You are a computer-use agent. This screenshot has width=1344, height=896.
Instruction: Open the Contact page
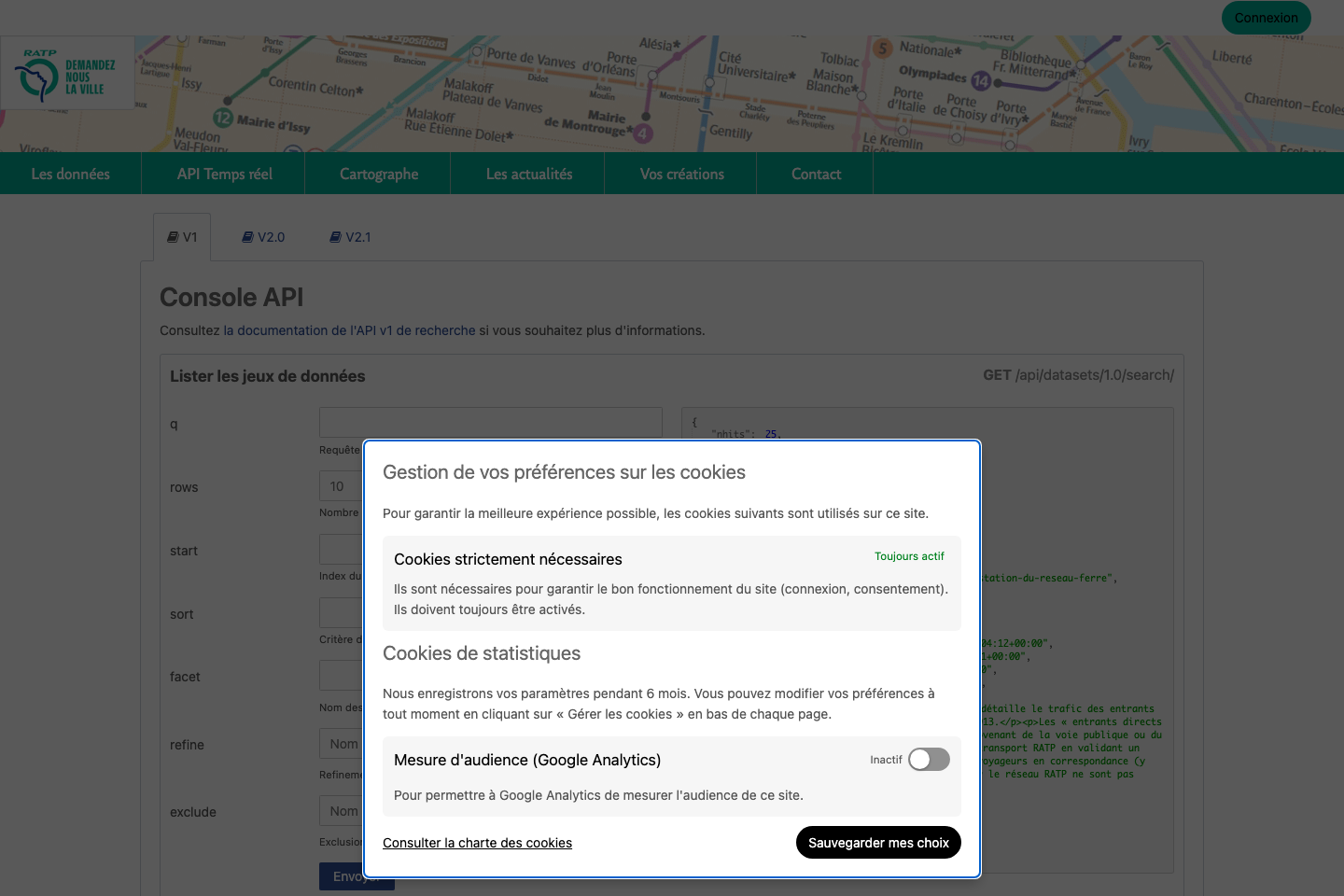(x=815, y=173)
